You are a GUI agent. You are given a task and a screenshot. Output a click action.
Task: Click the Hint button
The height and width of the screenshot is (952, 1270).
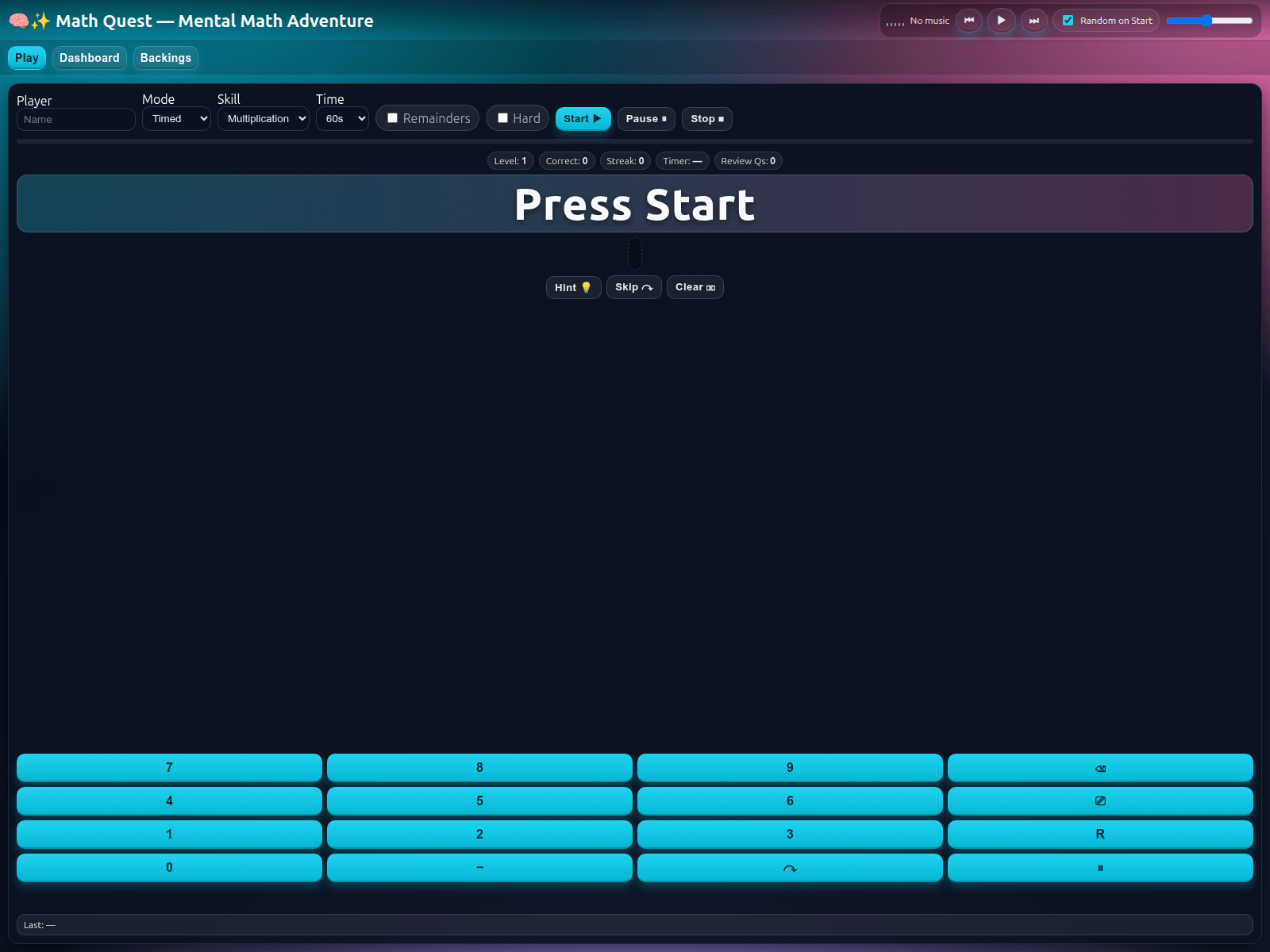tap(573, 287)
